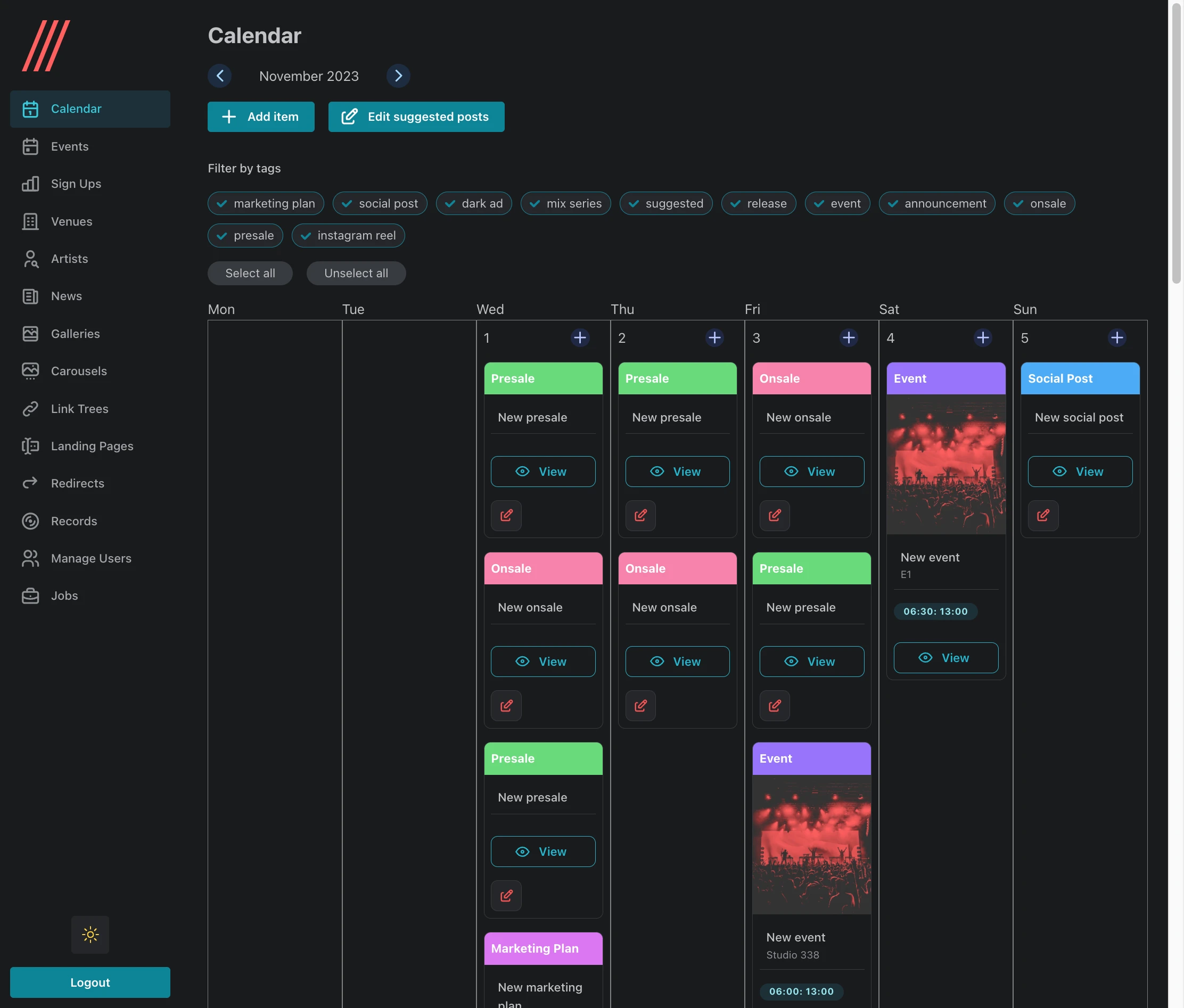Image resolution: width=1184 pixels, height=1008 pixels.
Task: Open Jobs section
Action: point(90,596)
